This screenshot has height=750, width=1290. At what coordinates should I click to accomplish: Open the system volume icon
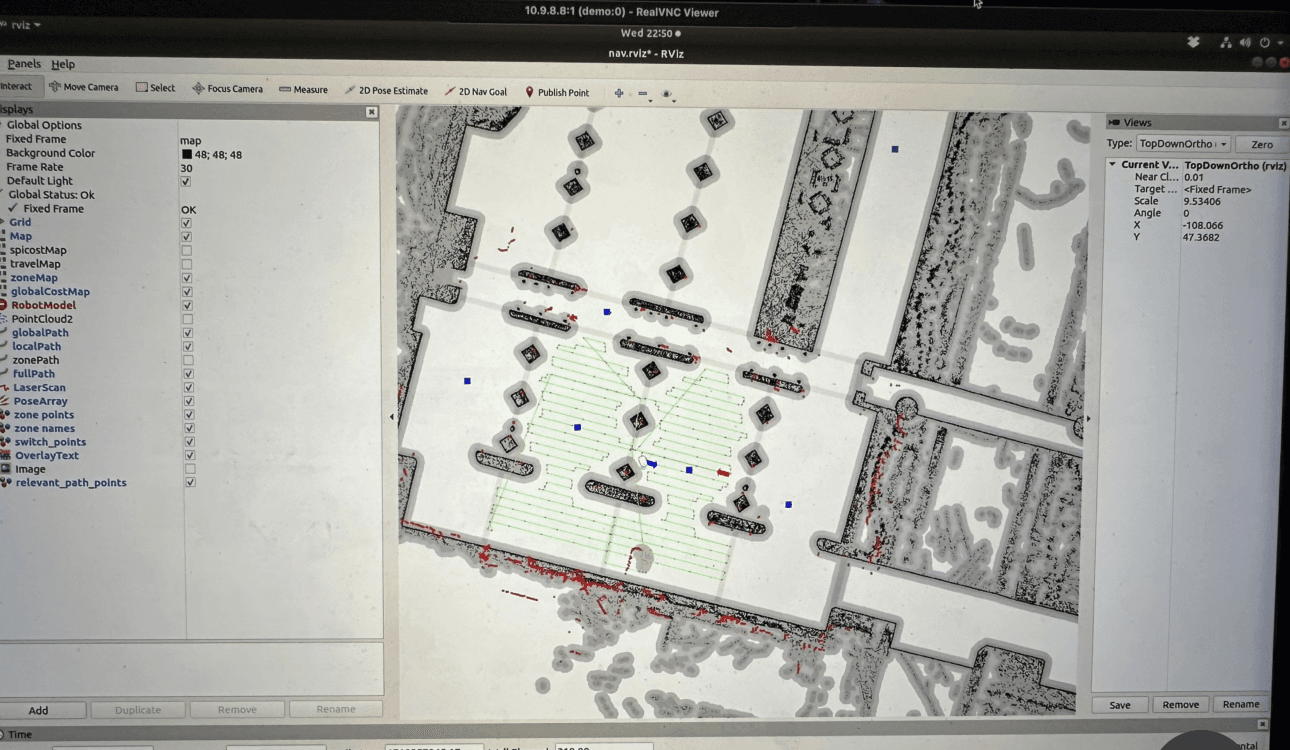point(1245,43)
